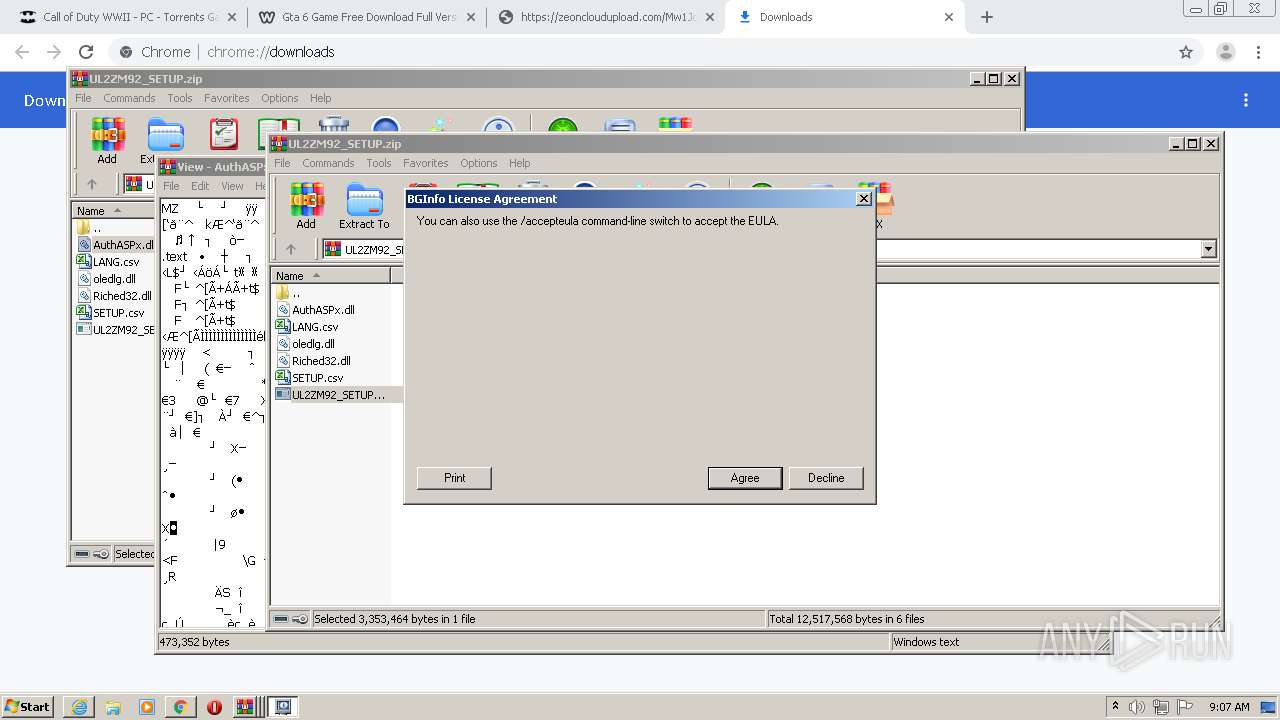
Task: Open File menu in the View window
Action: point(172,186)
